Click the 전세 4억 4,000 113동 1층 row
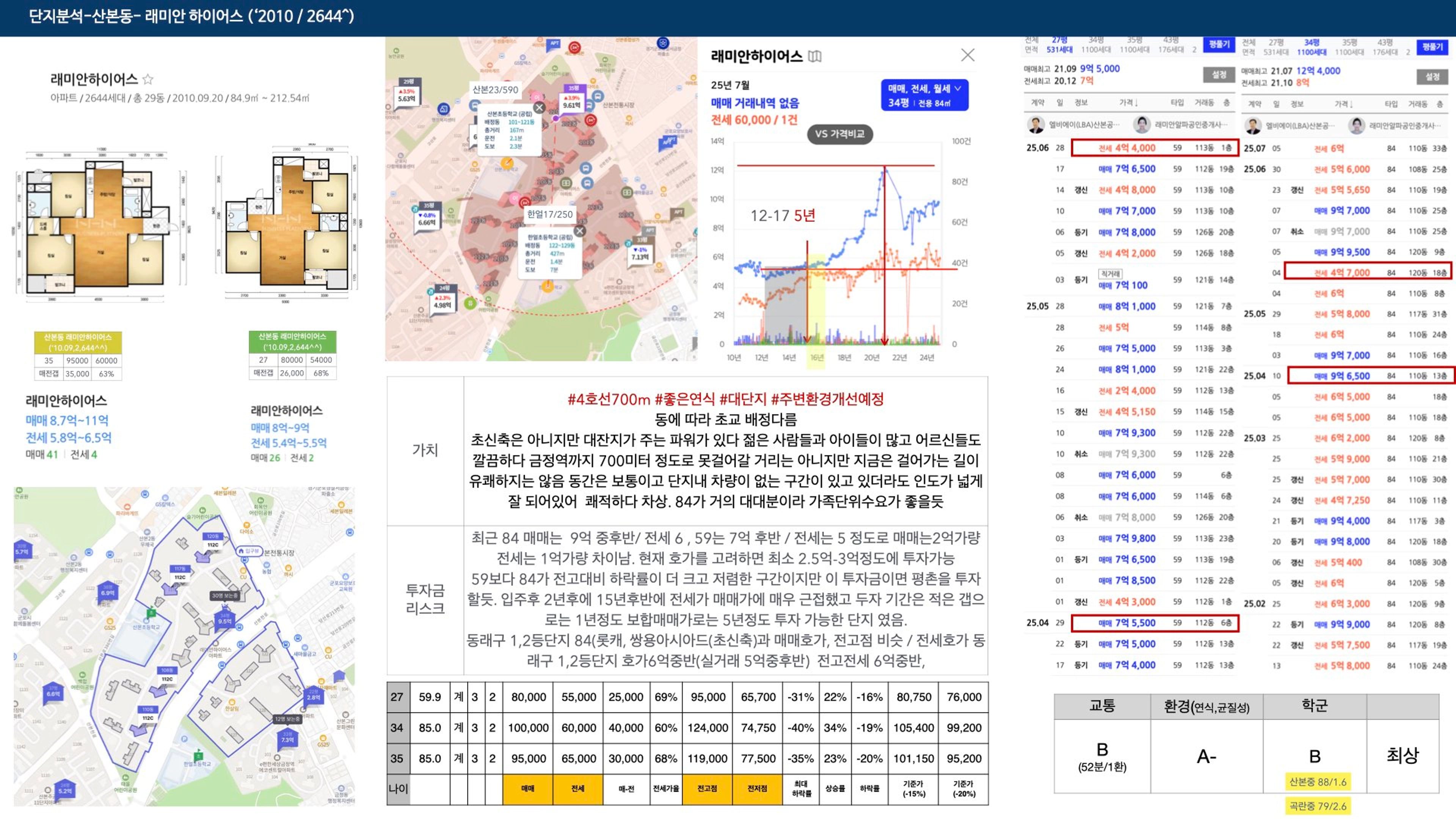This screenshot has height=819, width=1456. [1155, 147]
